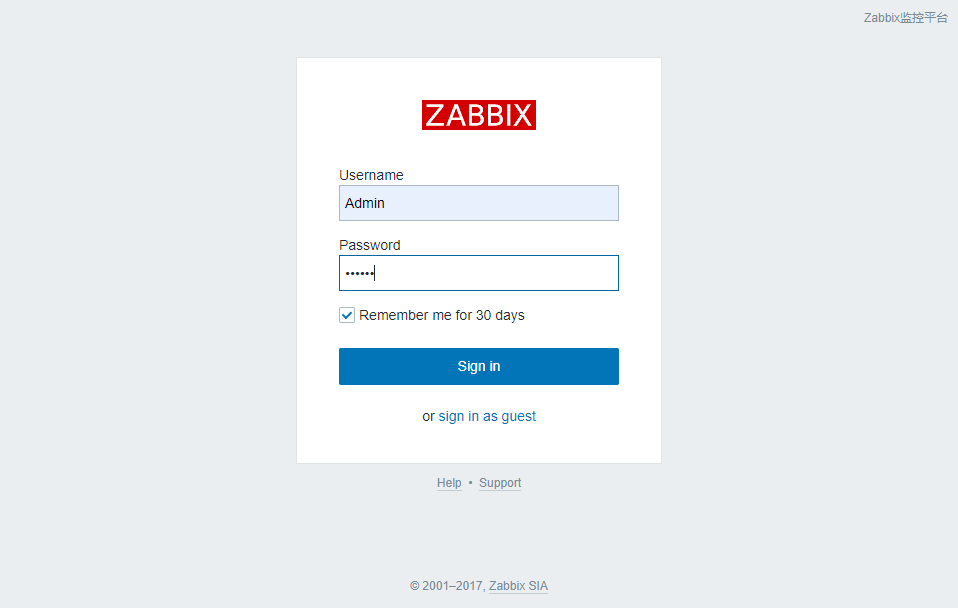Screen dimensions: 958x608
Task: Click the word "or" before the guest link
Action: (428, 416)
